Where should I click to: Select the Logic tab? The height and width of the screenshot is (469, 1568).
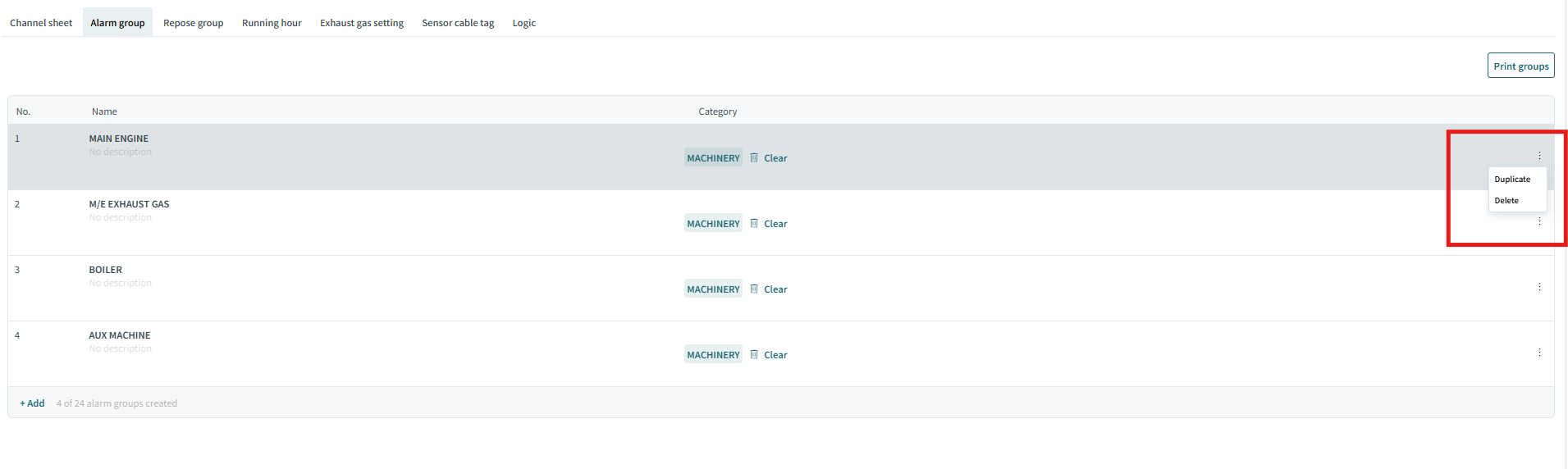(523, 22)
